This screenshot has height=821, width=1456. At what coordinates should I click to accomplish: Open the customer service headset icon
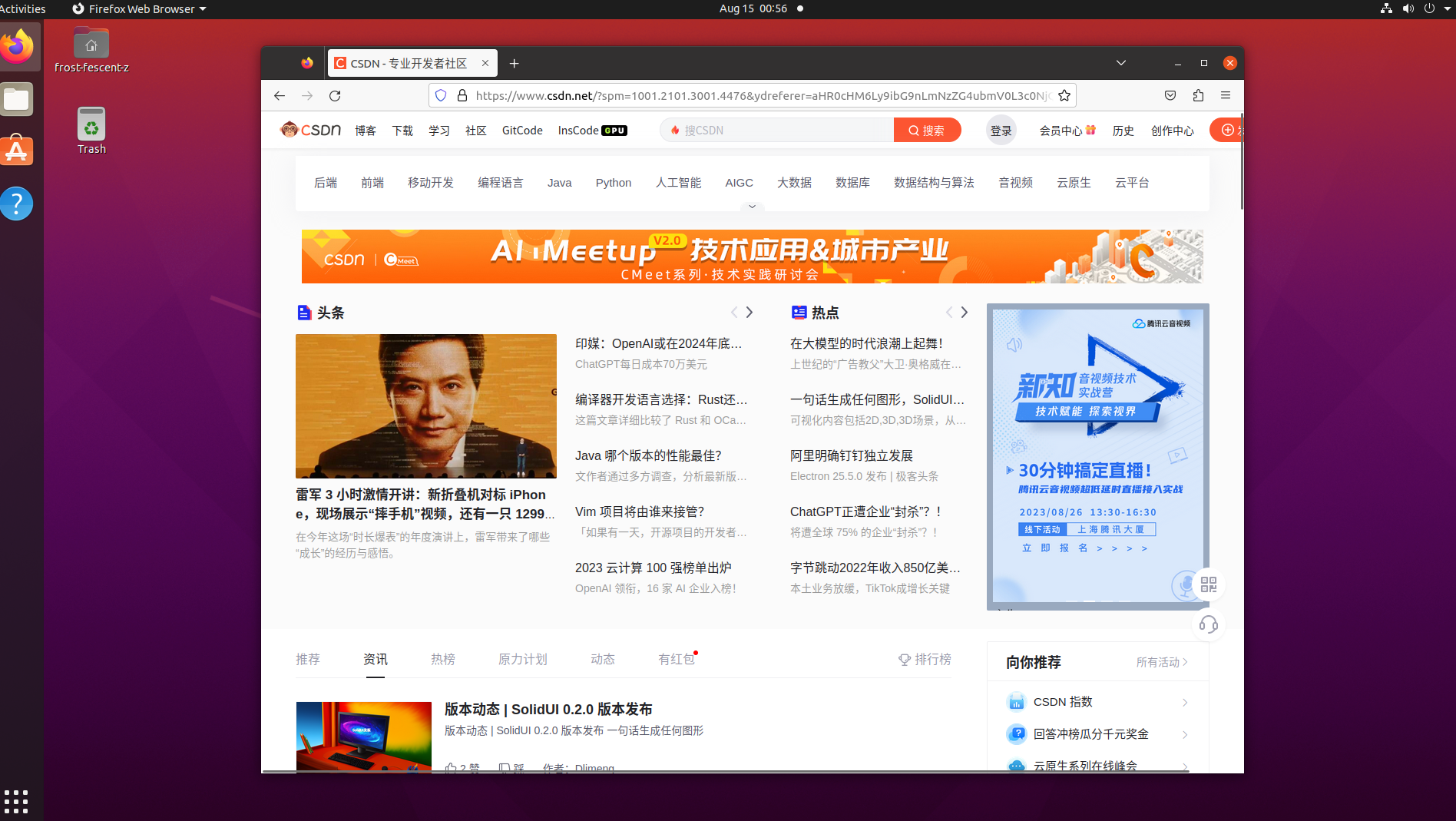1208,624
